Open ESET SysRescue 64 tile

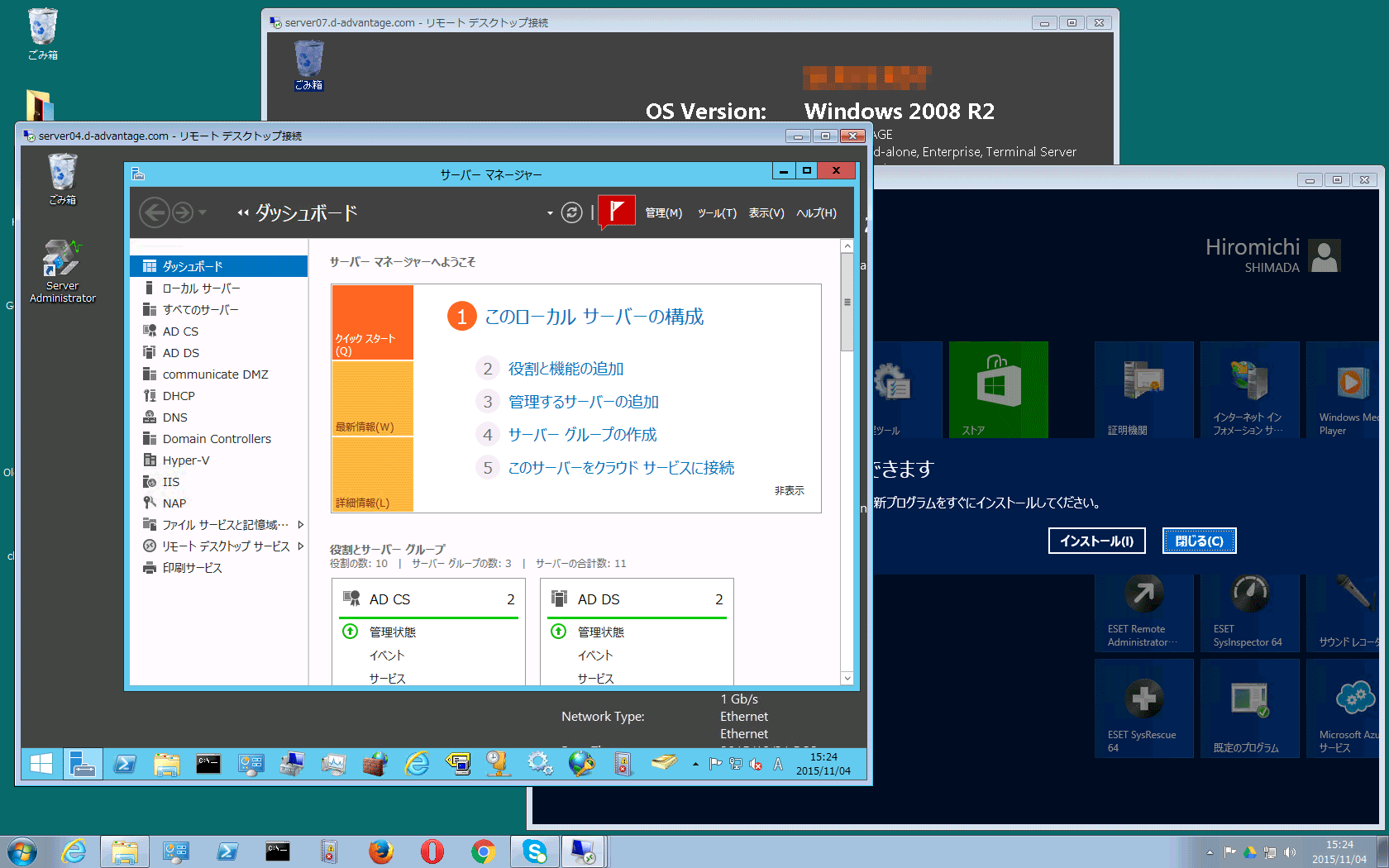coord(1143,708)
